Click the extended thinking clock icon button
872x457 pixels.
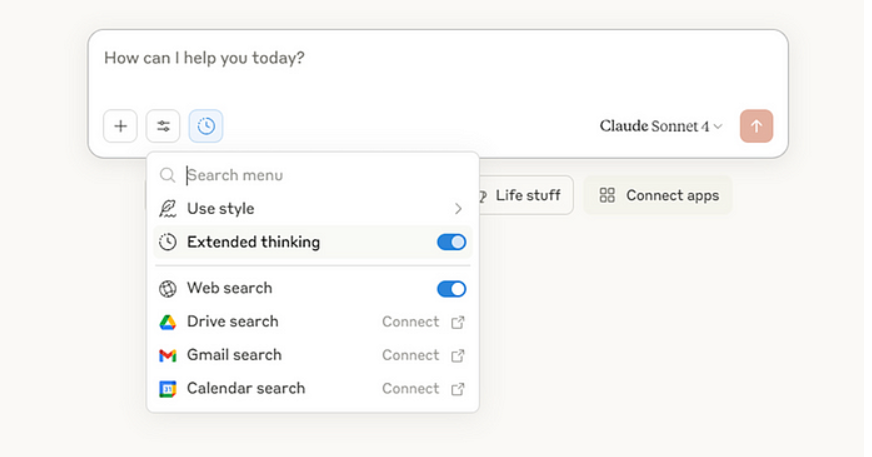click(206, 126)
